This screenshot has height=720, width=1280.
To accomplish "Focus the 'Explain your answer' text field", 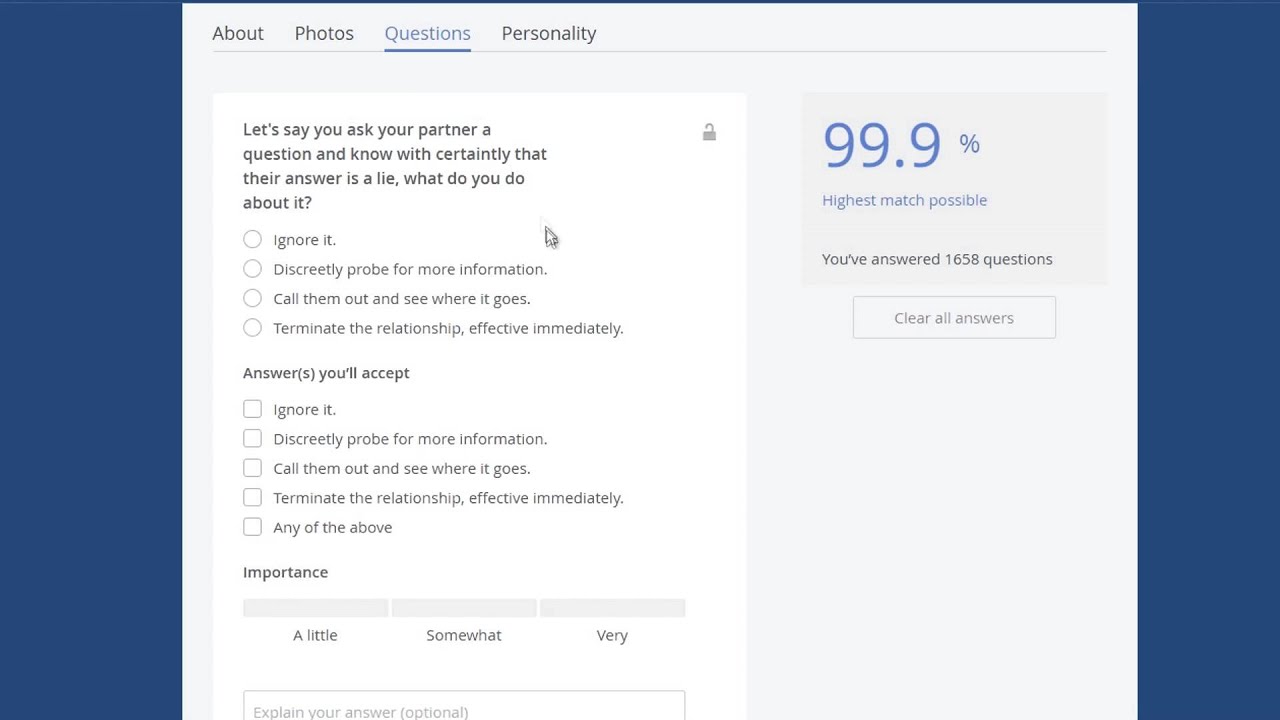I will [464, 708].
